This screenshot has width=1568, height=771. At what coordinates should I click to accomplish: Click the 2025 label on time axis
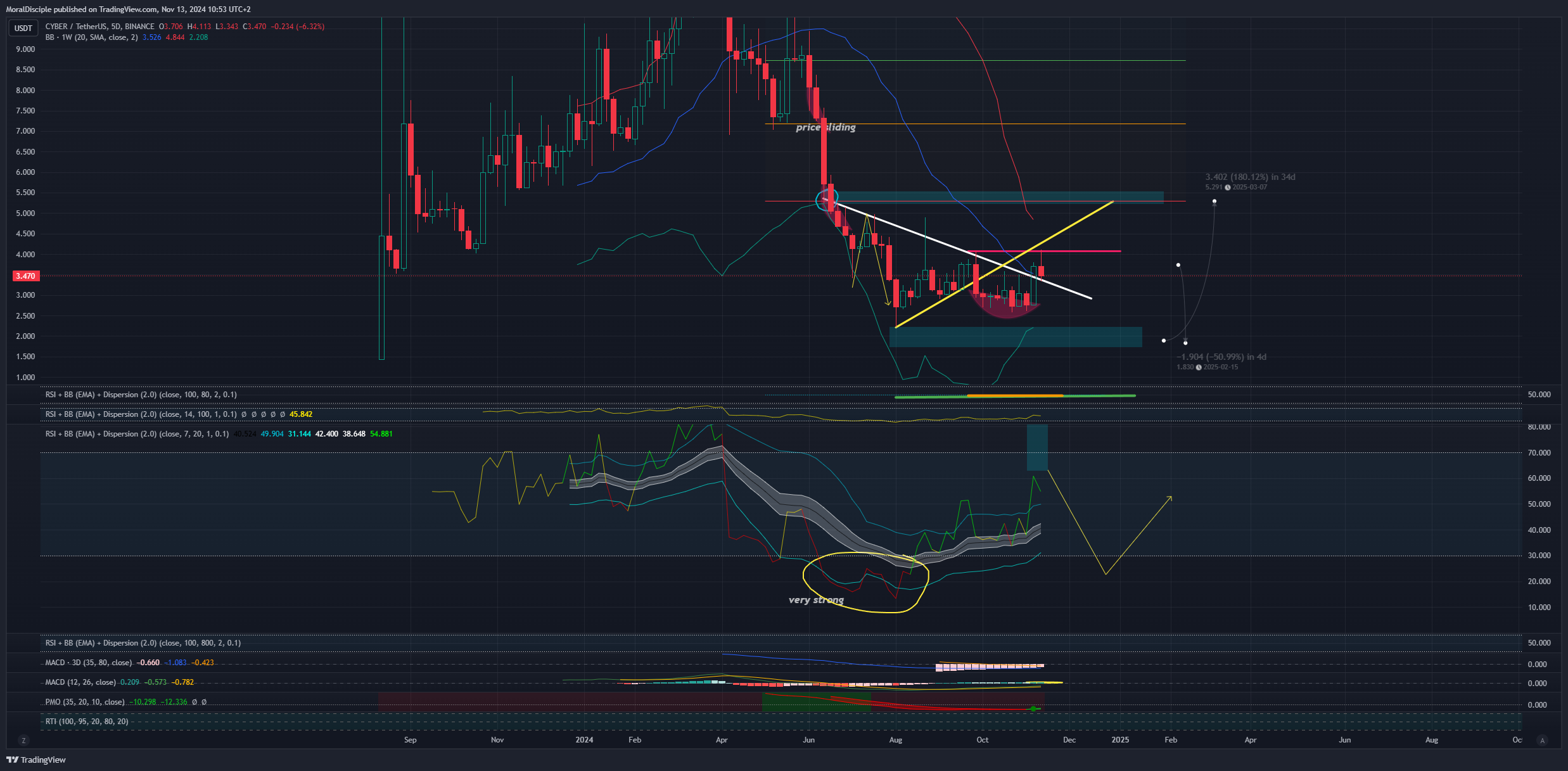pyautogui.click(x=1120, y=740)
